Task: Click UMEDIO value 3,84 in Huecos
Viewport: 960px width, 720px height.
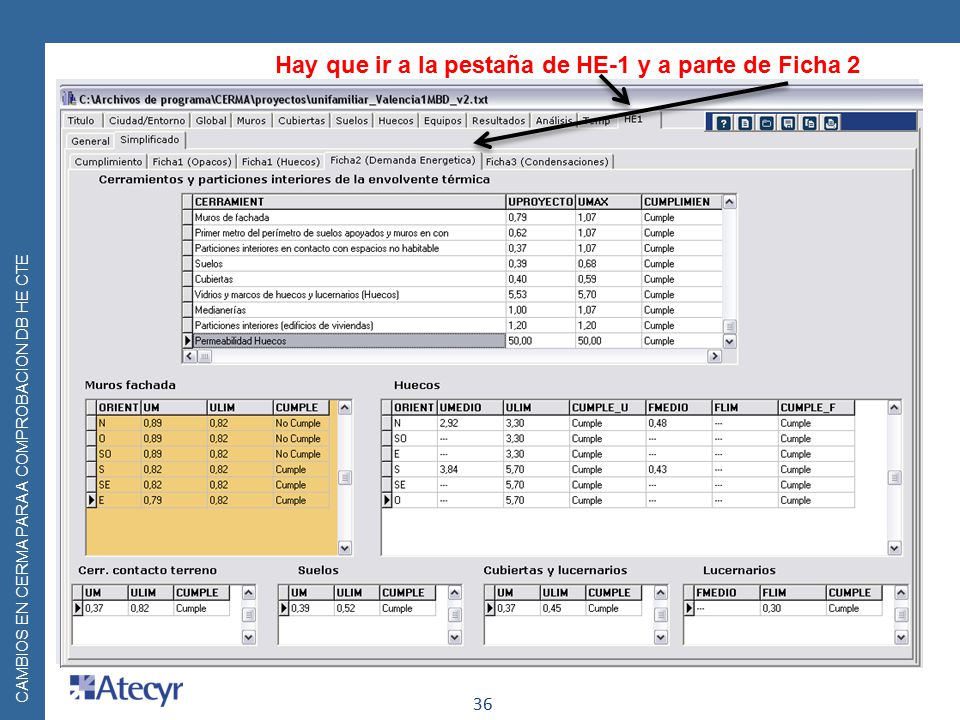Action: pos(449,470)
